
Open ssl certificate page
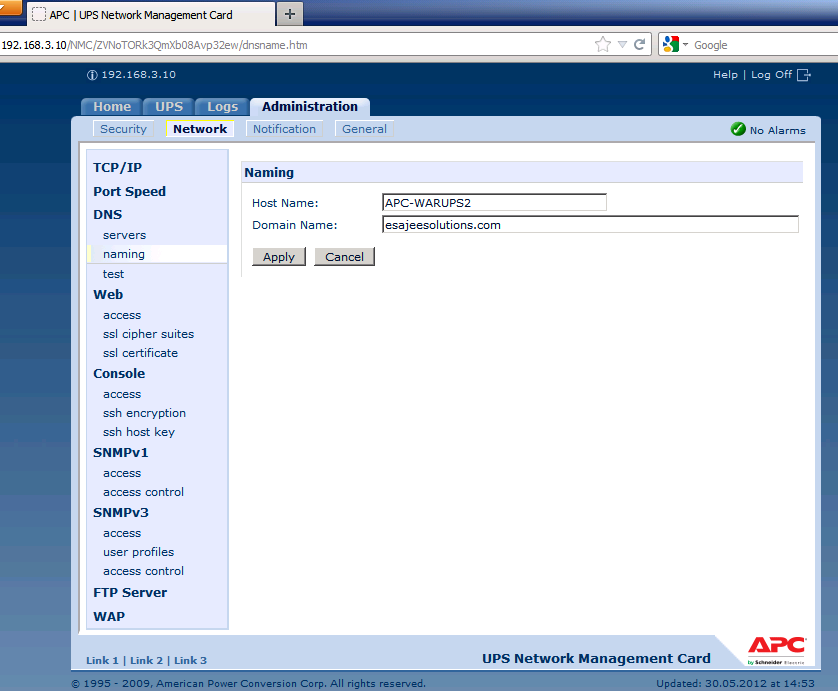pos(141,353)
